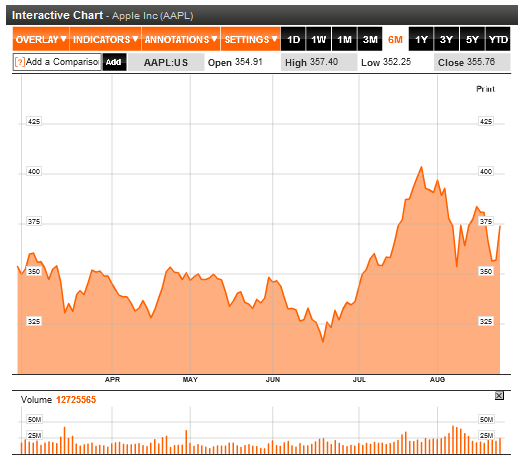
Task: Click the left 25M volume label
Action: 34,435
